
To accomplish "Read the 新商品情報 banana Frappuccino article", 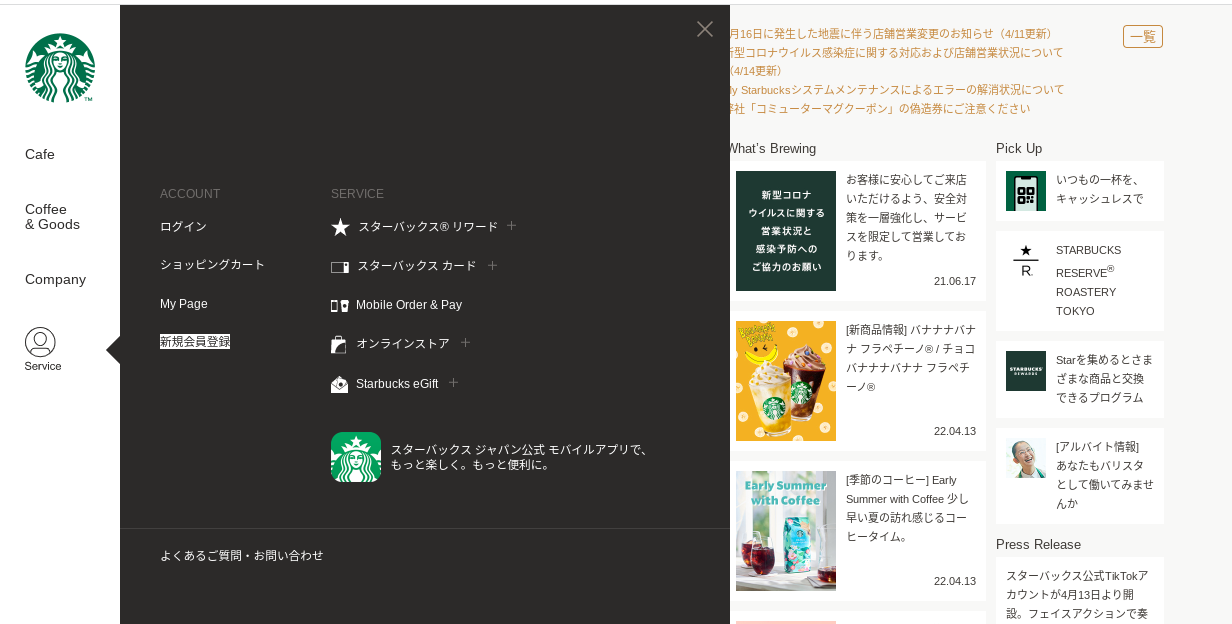I will 911,358.
